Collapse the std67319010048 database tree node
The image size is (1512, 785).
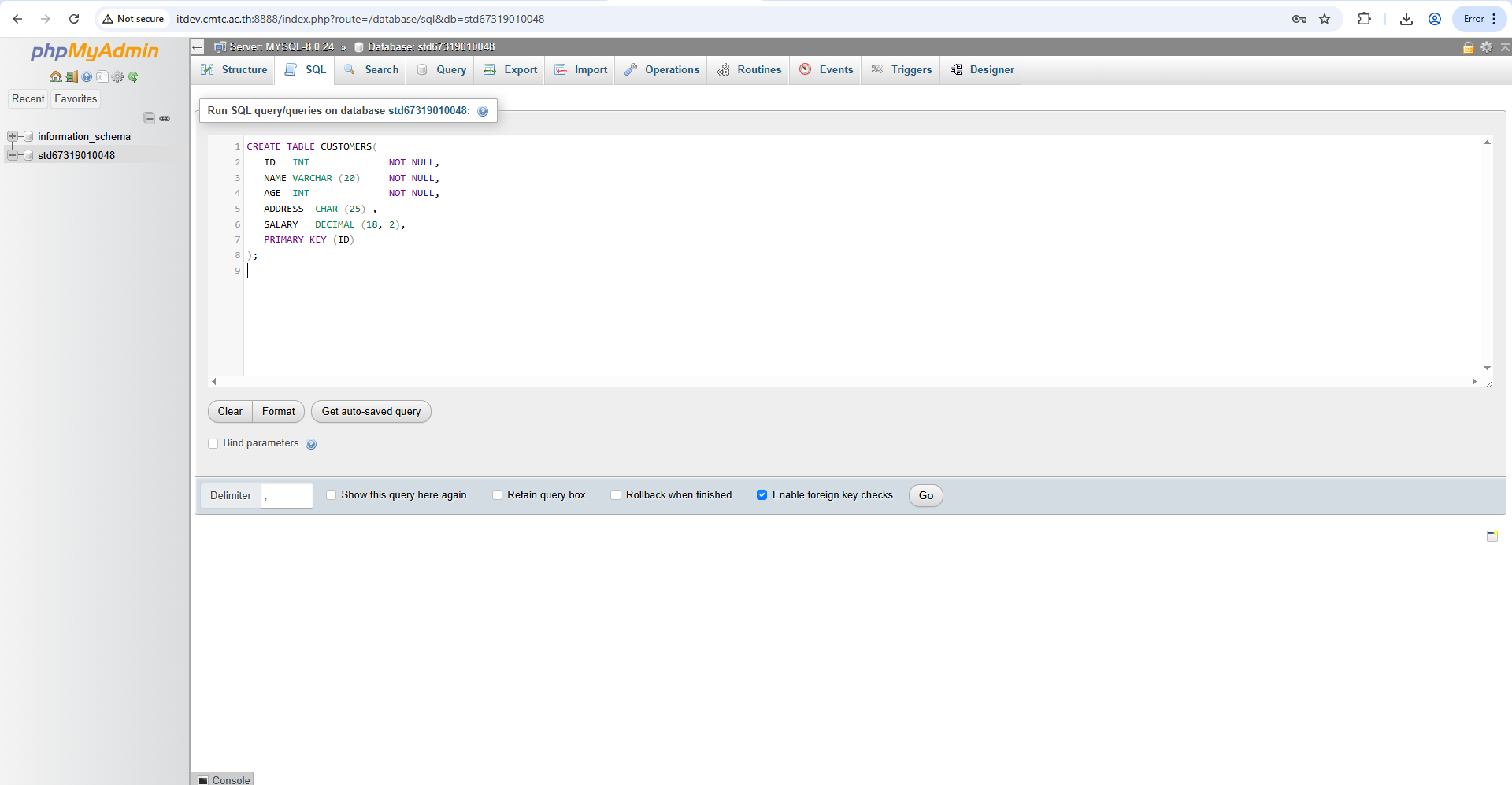pos(13,155)
